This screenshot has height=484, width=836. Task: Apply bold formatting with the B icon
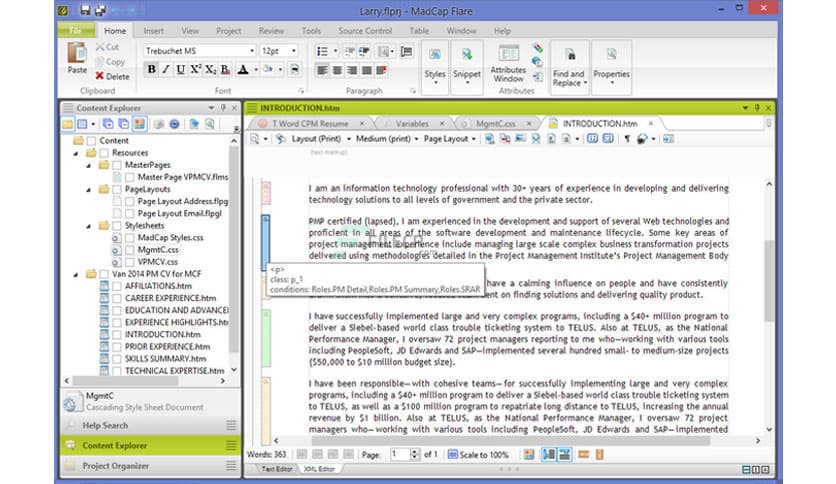click(151, 70)
